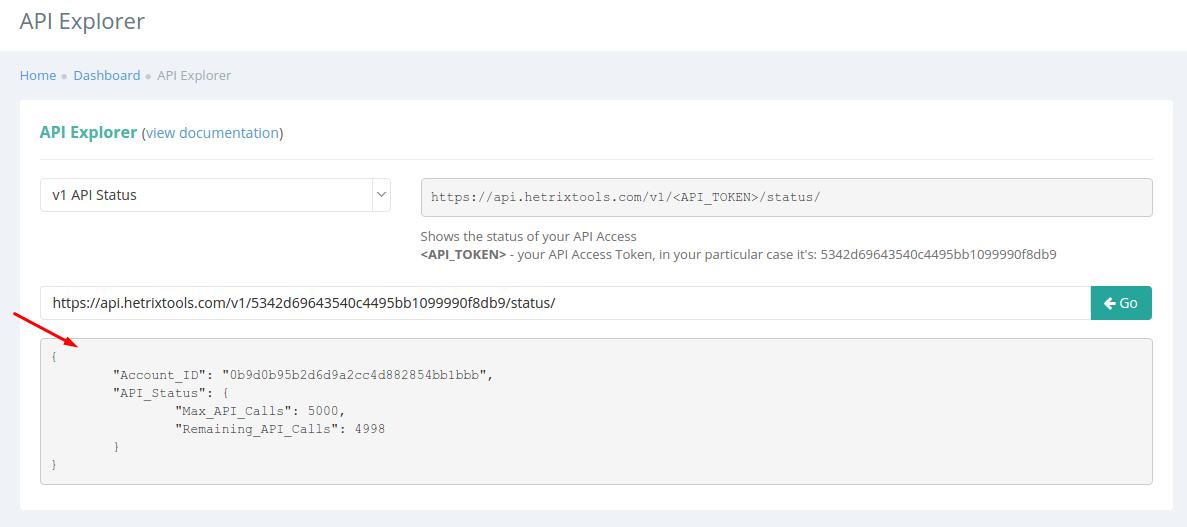1187x527 pixels.
Task: Click the bold <API_TOKEN> label
Action: (463, 254)
